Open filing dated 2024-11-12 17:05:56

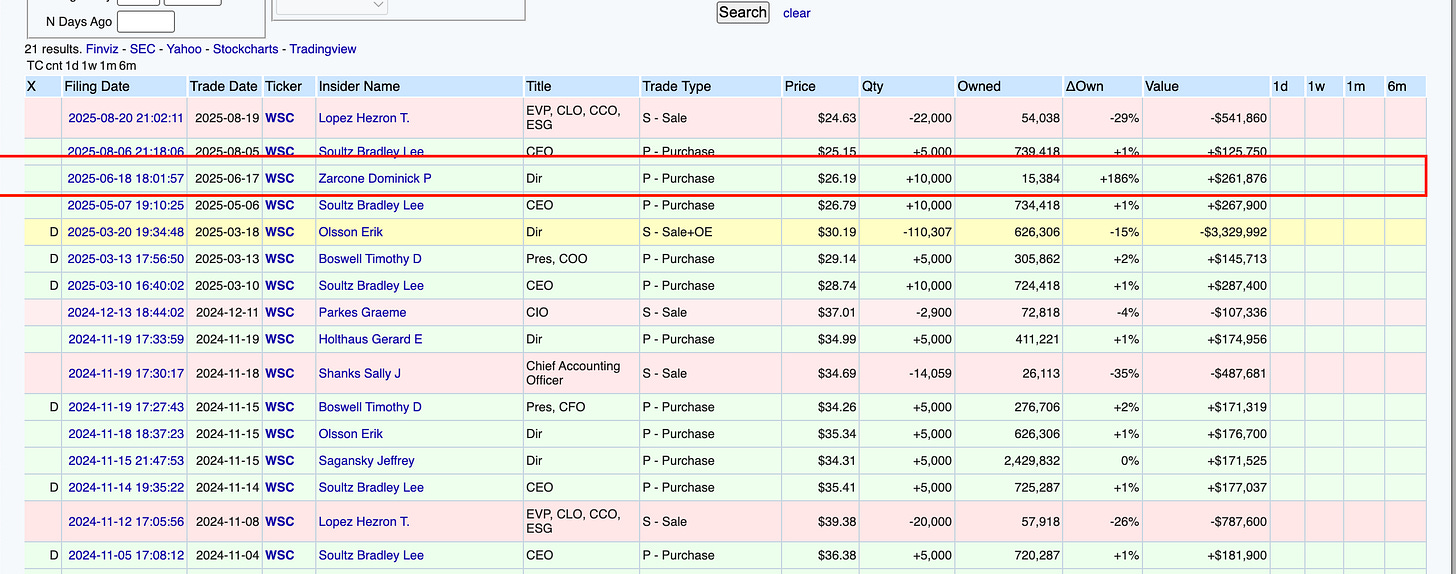click(126, 522)
